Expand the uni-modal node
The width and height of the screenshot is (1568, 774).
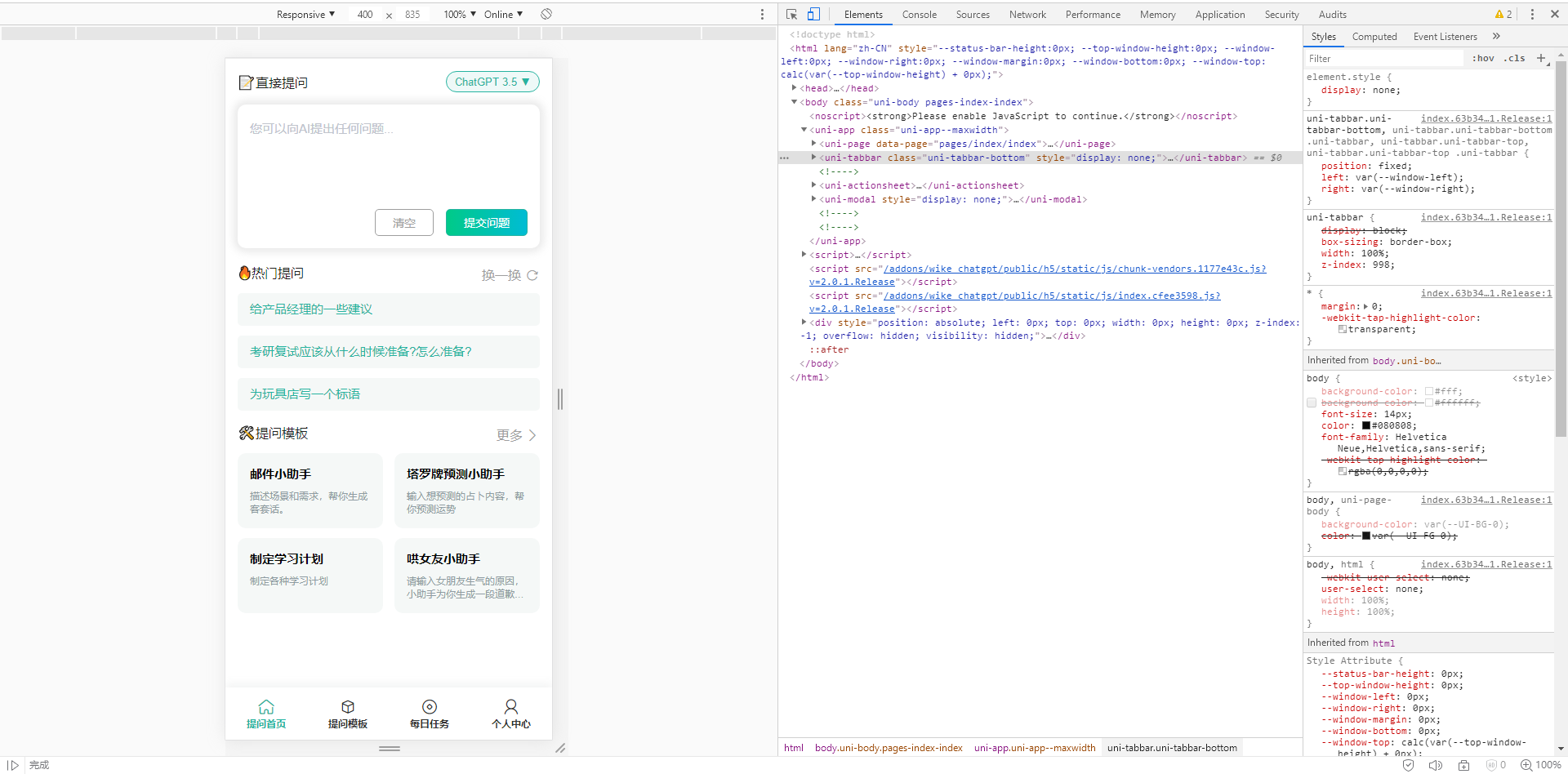click(813, 199)
